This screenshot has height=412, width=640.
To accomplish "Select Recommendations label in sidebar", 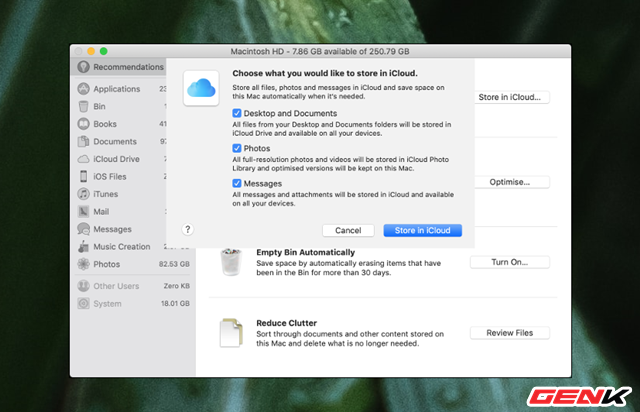I will click(128, 67).
